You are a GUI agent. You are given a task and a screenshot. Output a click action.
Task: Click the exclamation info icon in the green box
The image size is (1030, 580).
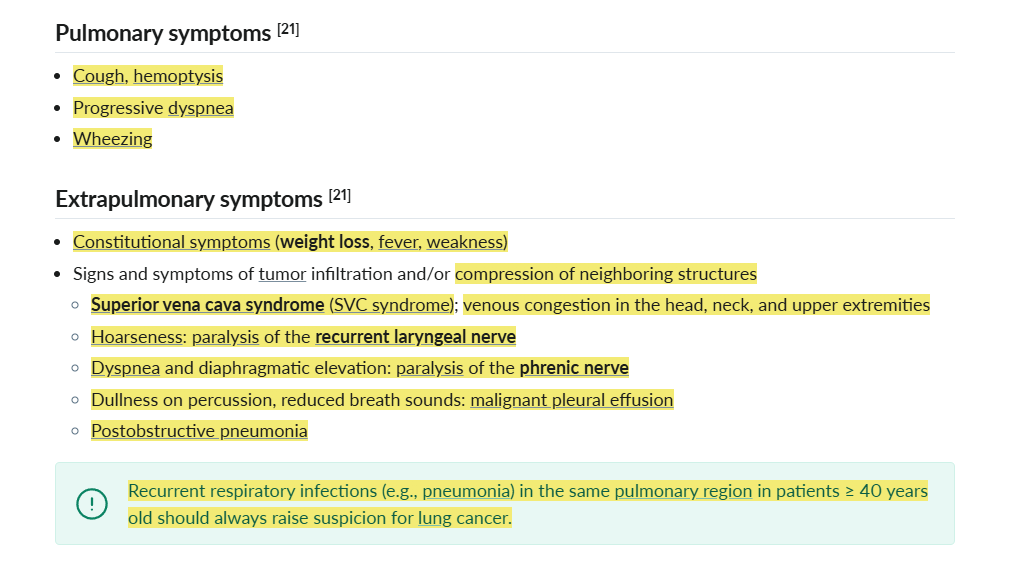click(x=92, y=504)
